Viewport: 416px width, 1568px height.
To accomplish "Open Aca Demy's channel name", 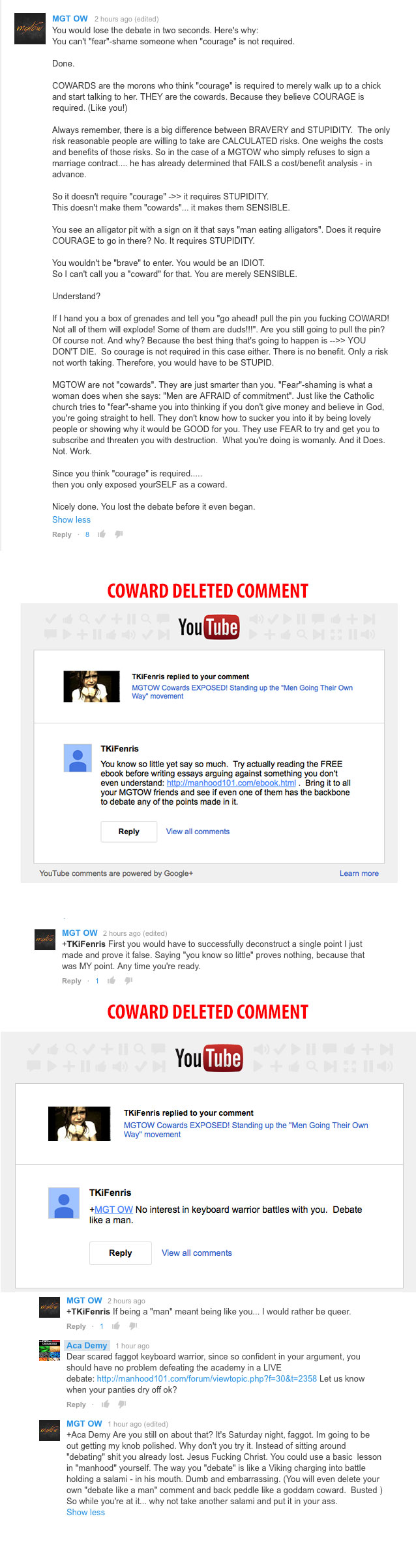I will point(87,1345).
